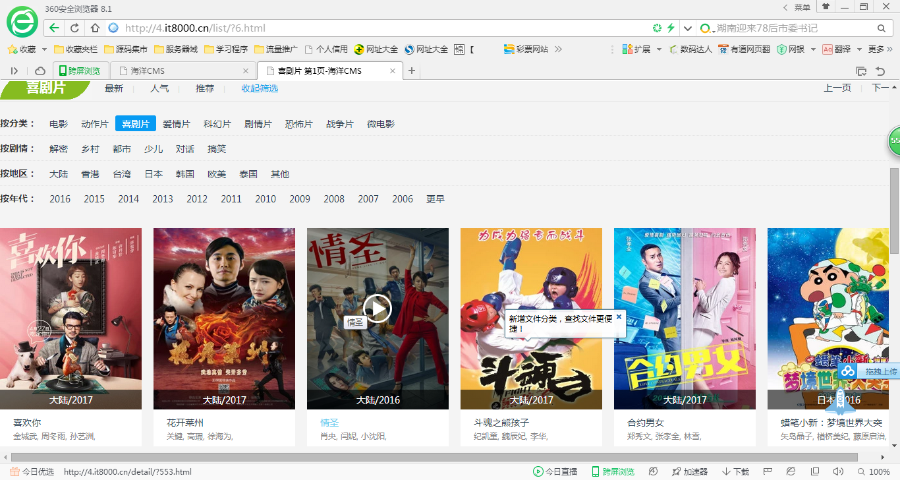Click the 100% zoom level control

click(874, 471)
